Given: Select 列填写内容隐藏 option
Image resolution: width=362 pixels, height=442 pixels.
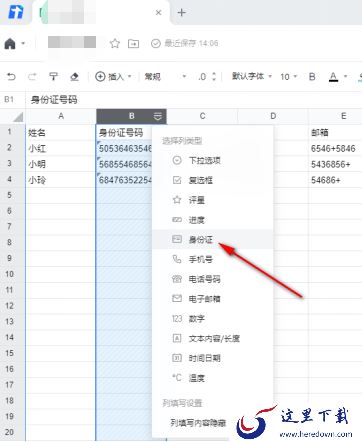Looking at the screenshot, I should (x=198, y=423).
